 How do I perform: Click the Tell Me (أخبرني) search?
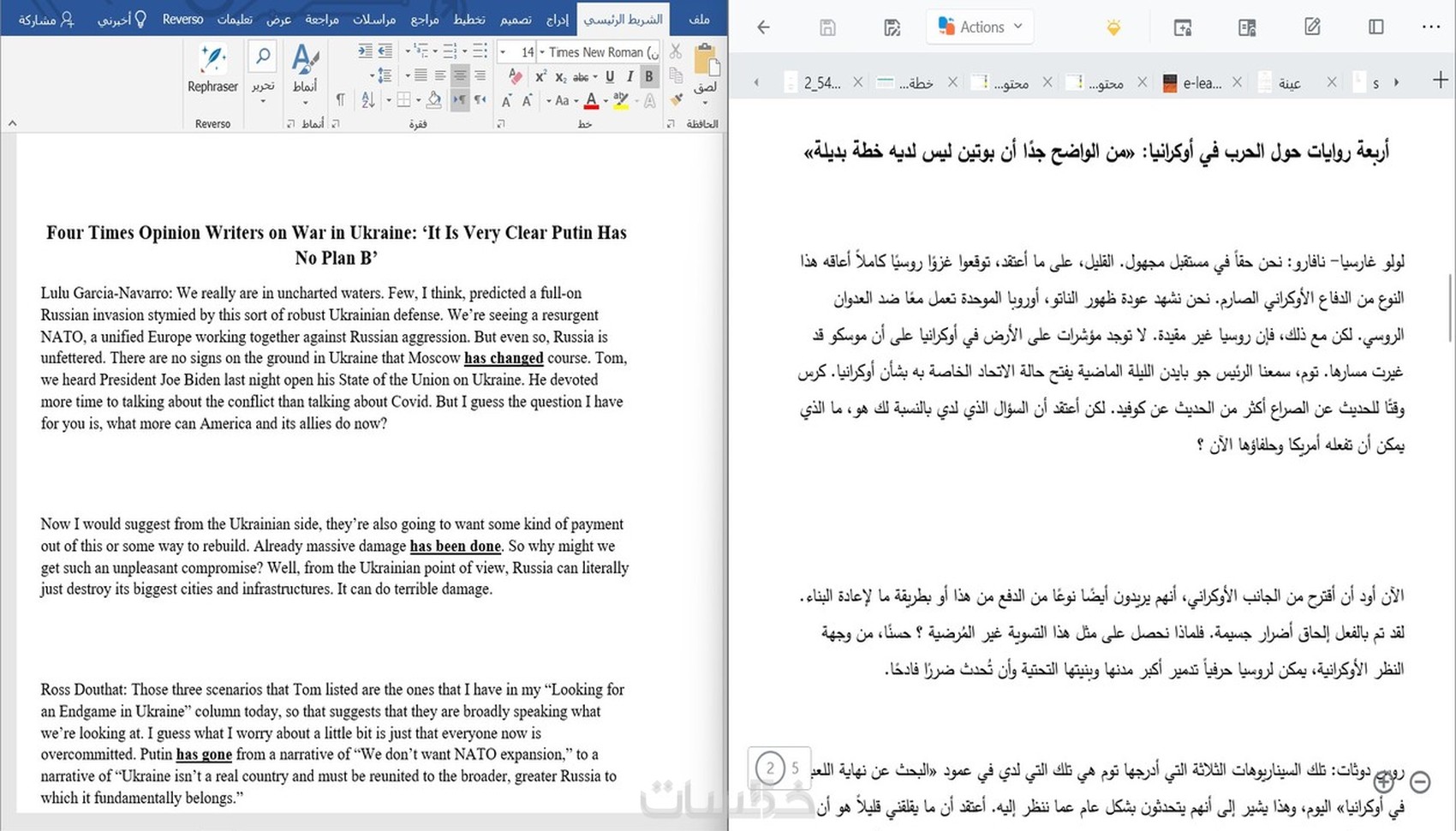(x=121, y=19)
